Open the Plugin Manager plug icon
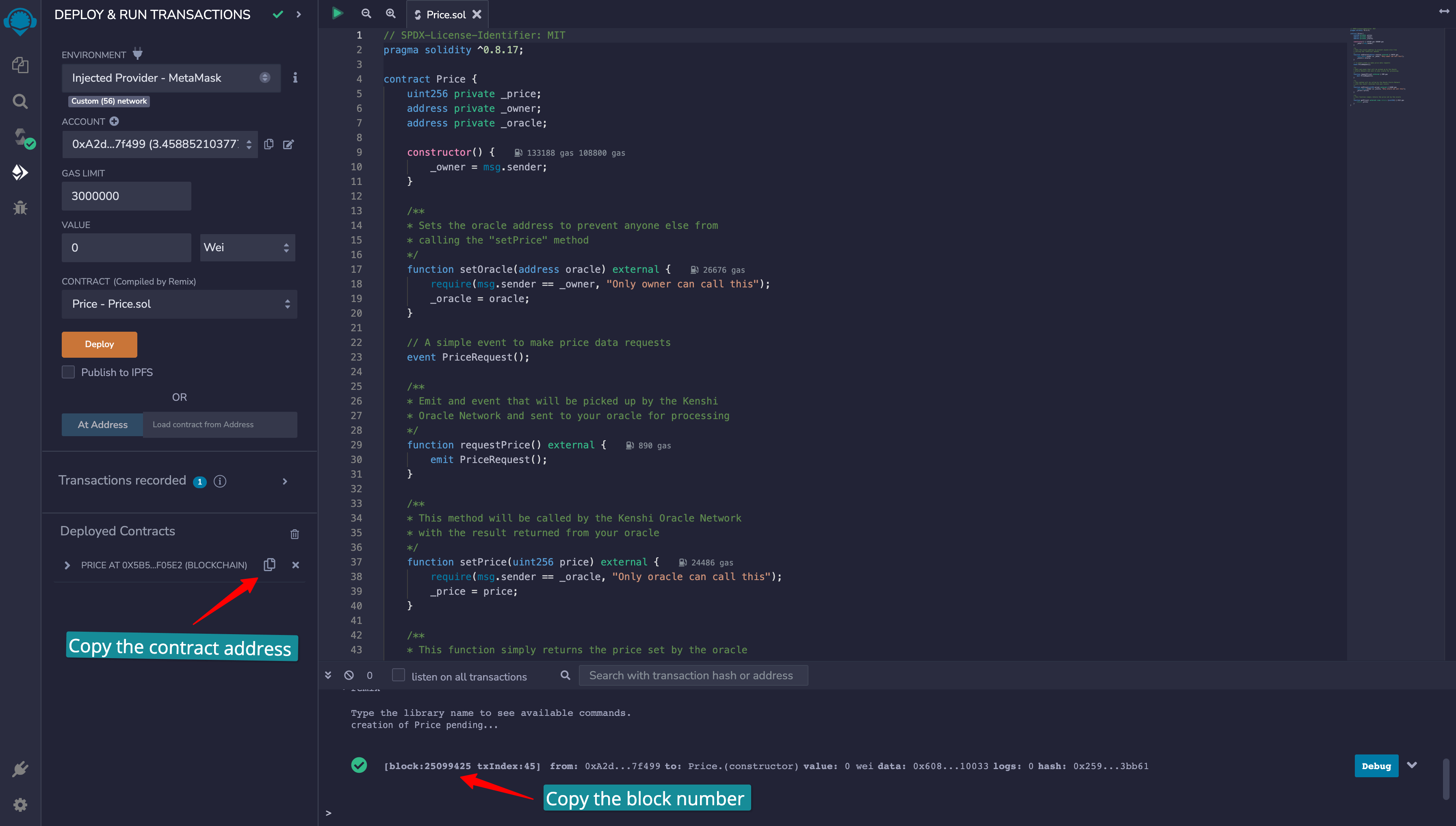1456x826 pixels. [20, 769]
